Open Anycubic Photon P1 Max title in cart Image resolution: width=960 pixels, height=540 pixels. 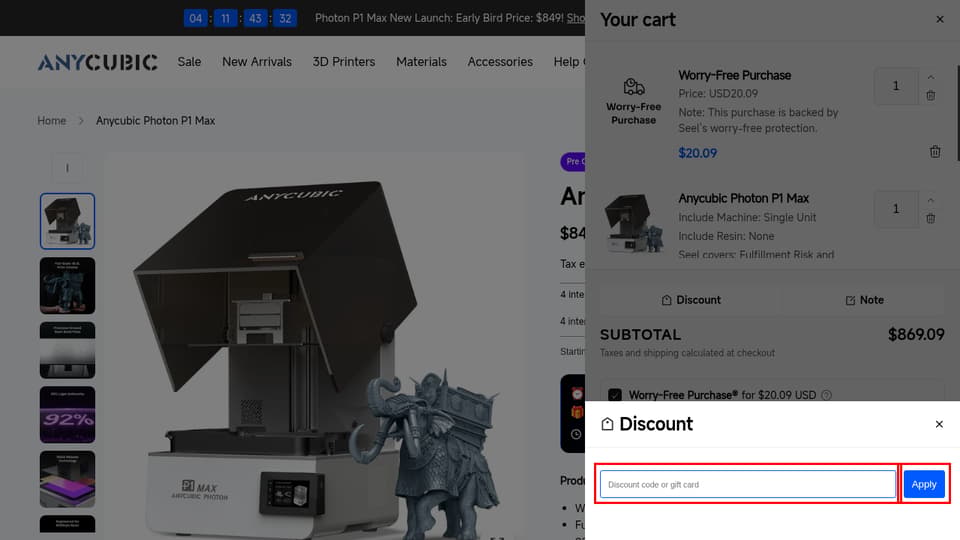coord(743,198)
